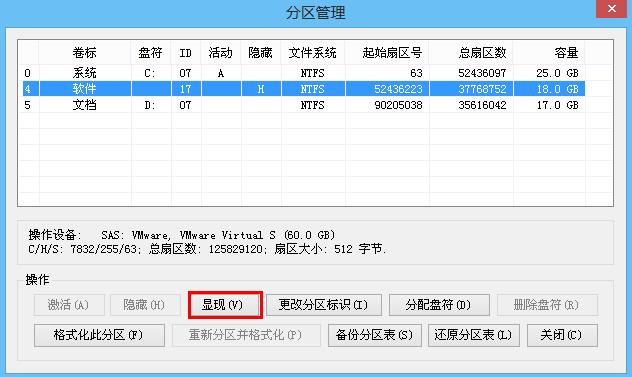Click the 隐藏 column header

pos(260,52)
